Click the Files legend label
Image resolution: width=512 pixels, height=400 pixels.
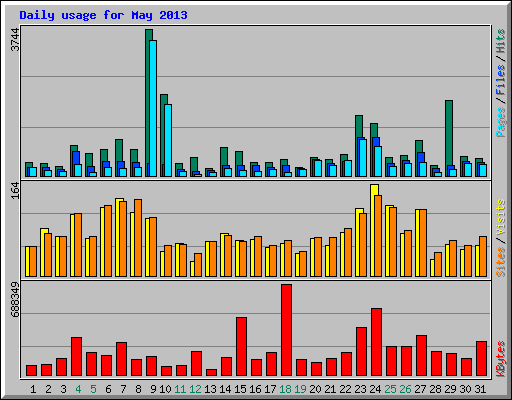501,79
